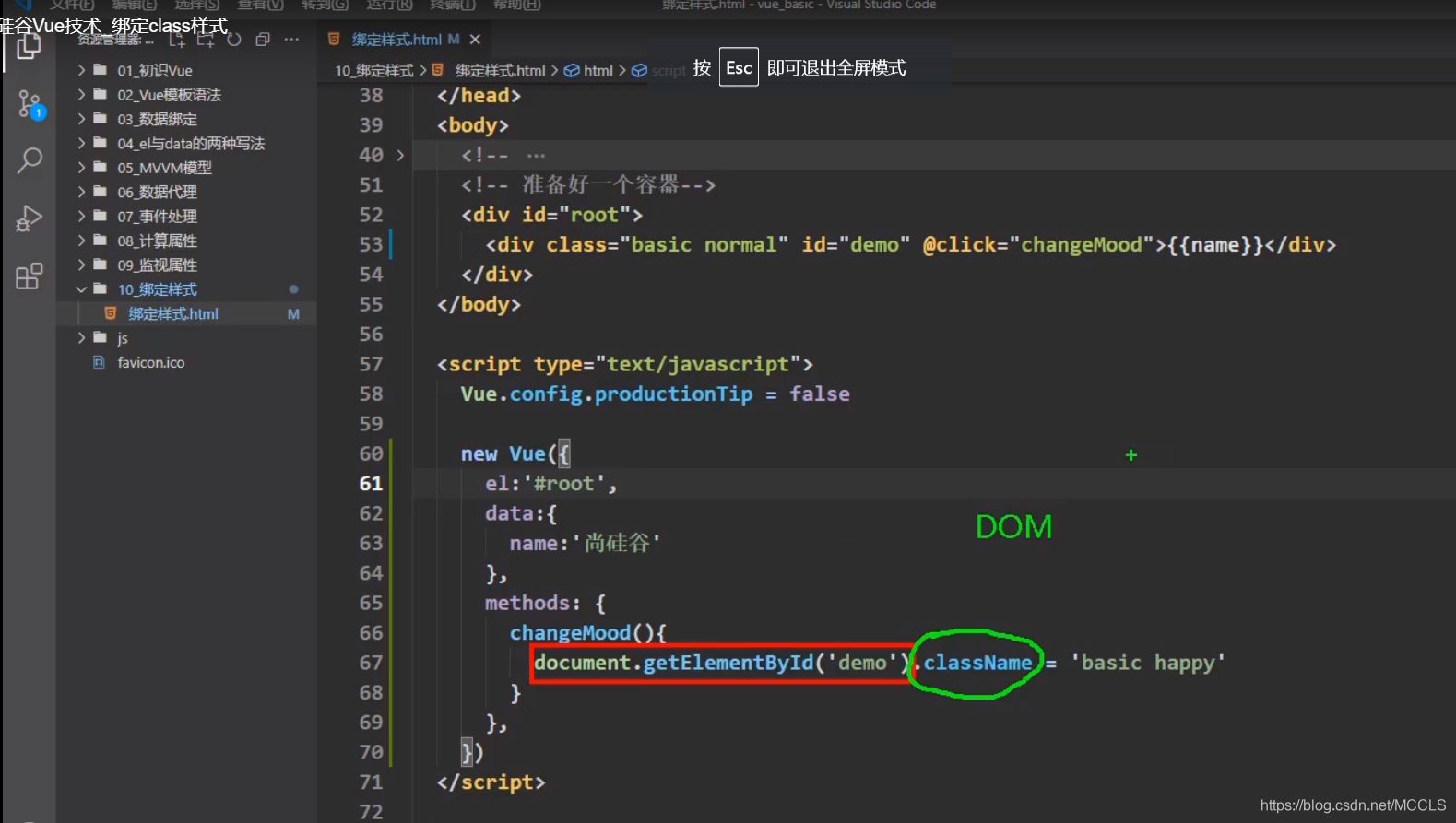Click the M git status badge on 绑定样式.html
The width and height of the screenshot is (1456, 823).
coord(293,314)
